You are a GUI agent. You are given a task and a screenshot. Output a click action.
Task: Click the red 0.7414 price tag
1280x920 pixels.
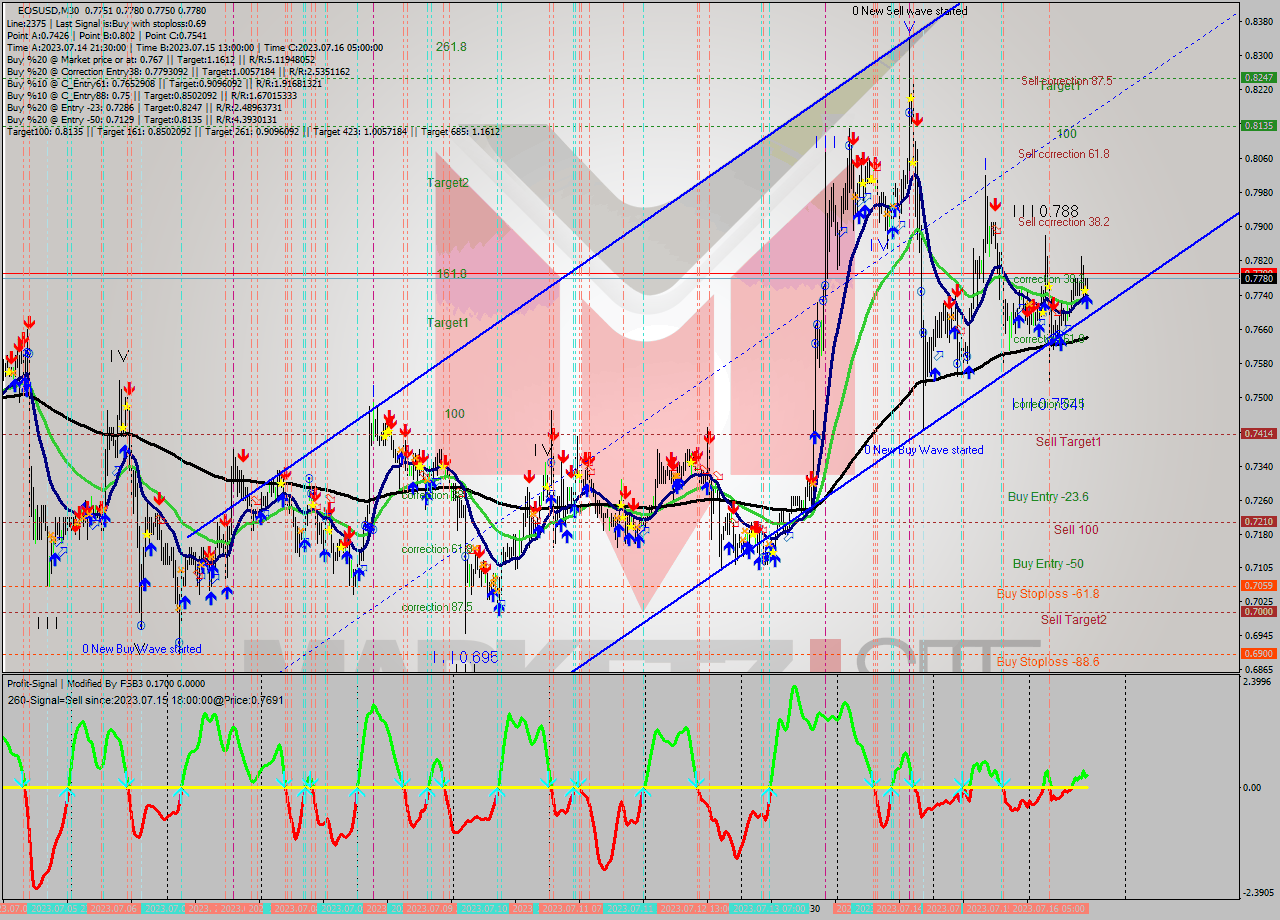pyautogui.click(x=1257, y=433)
